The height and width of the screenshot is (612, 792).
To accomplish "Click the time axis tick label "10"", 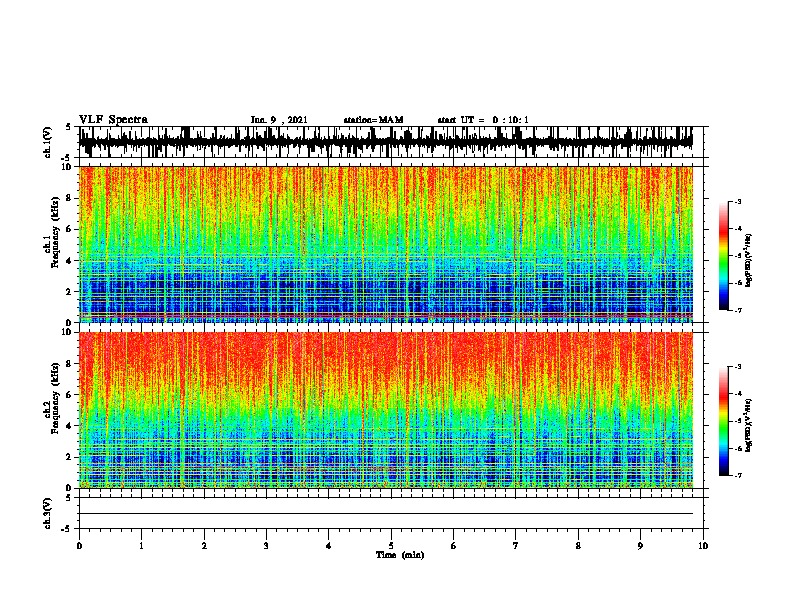I will pos(703,546).
